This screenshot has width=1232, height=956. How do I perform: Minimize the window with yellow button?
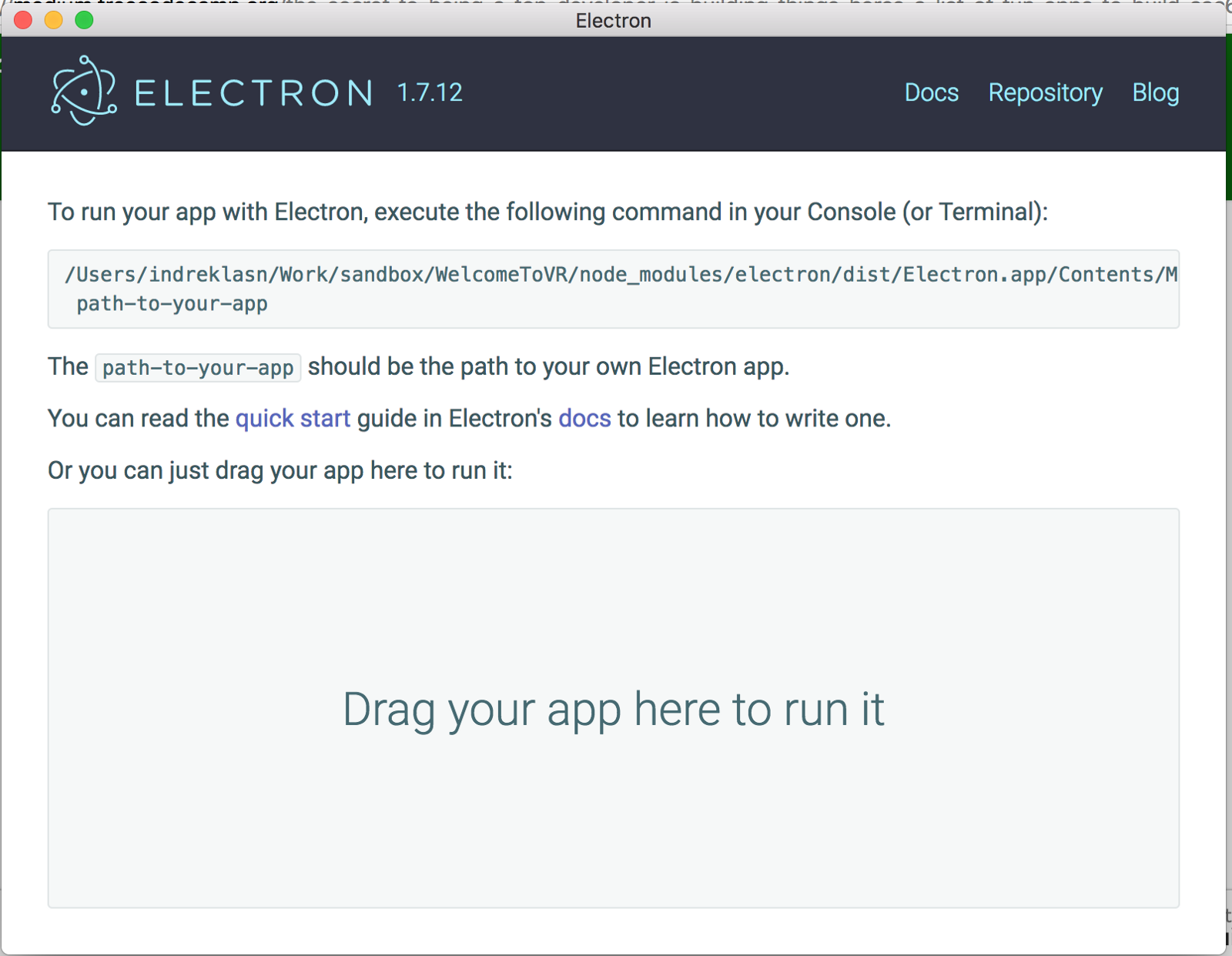click(53, 20)
